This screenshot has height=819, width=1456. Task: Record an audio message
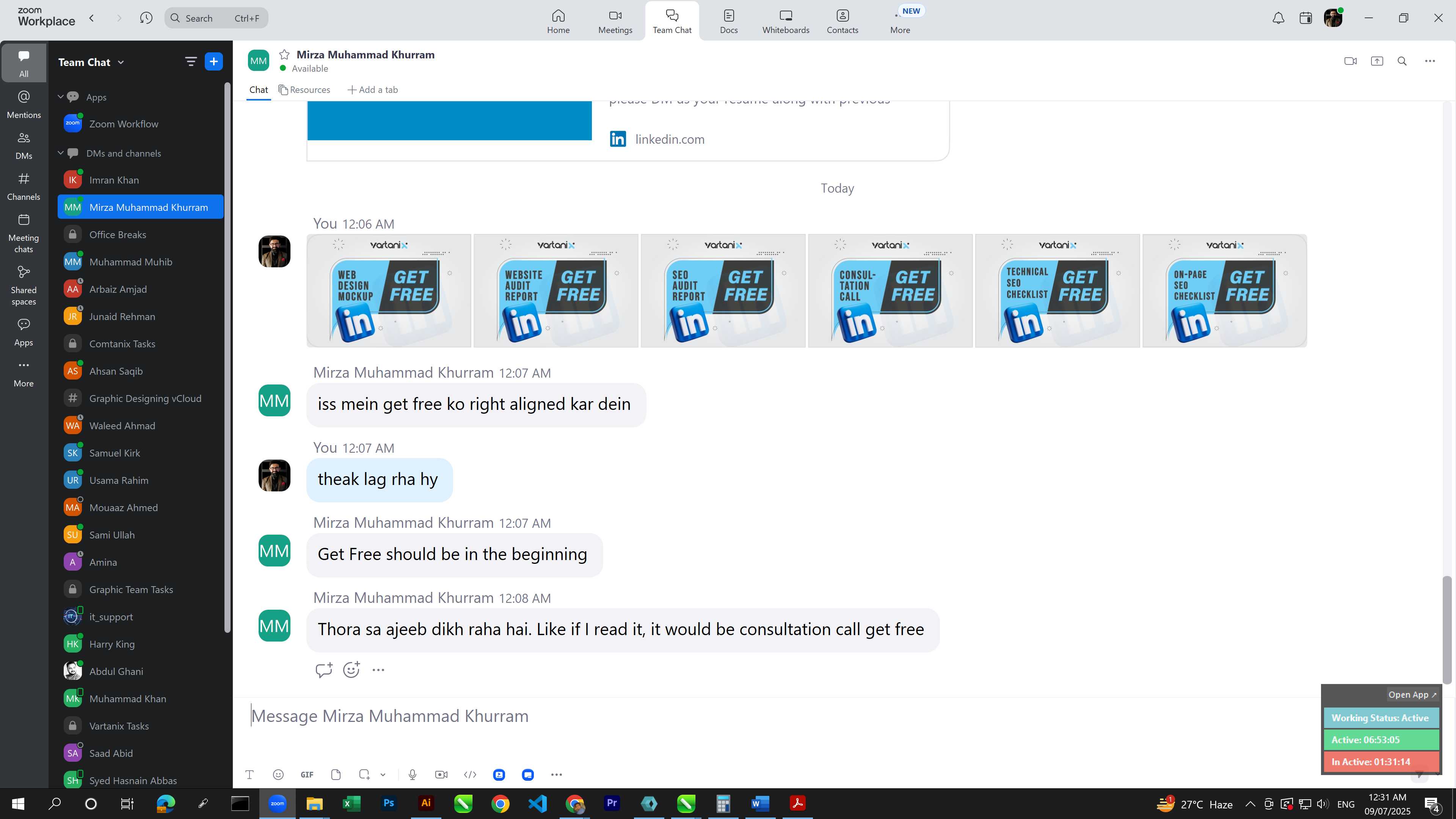click(x=413, y=775)
